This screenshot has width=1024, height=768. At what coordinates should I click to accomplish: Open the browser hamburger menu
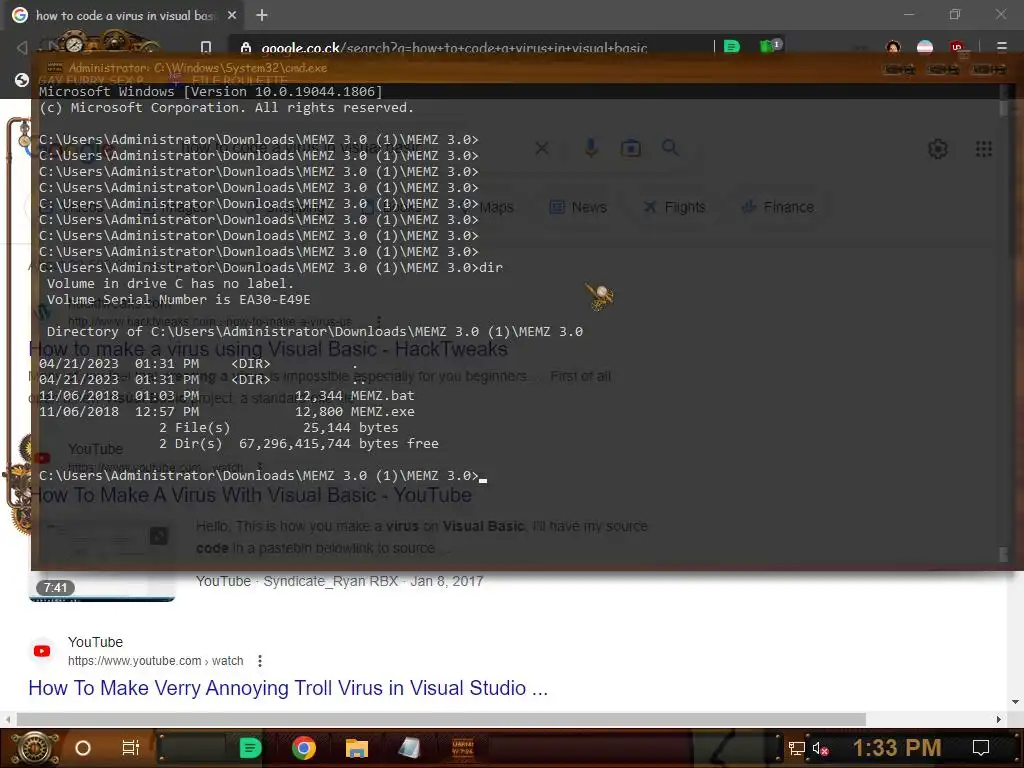(x=1002, y=47)
